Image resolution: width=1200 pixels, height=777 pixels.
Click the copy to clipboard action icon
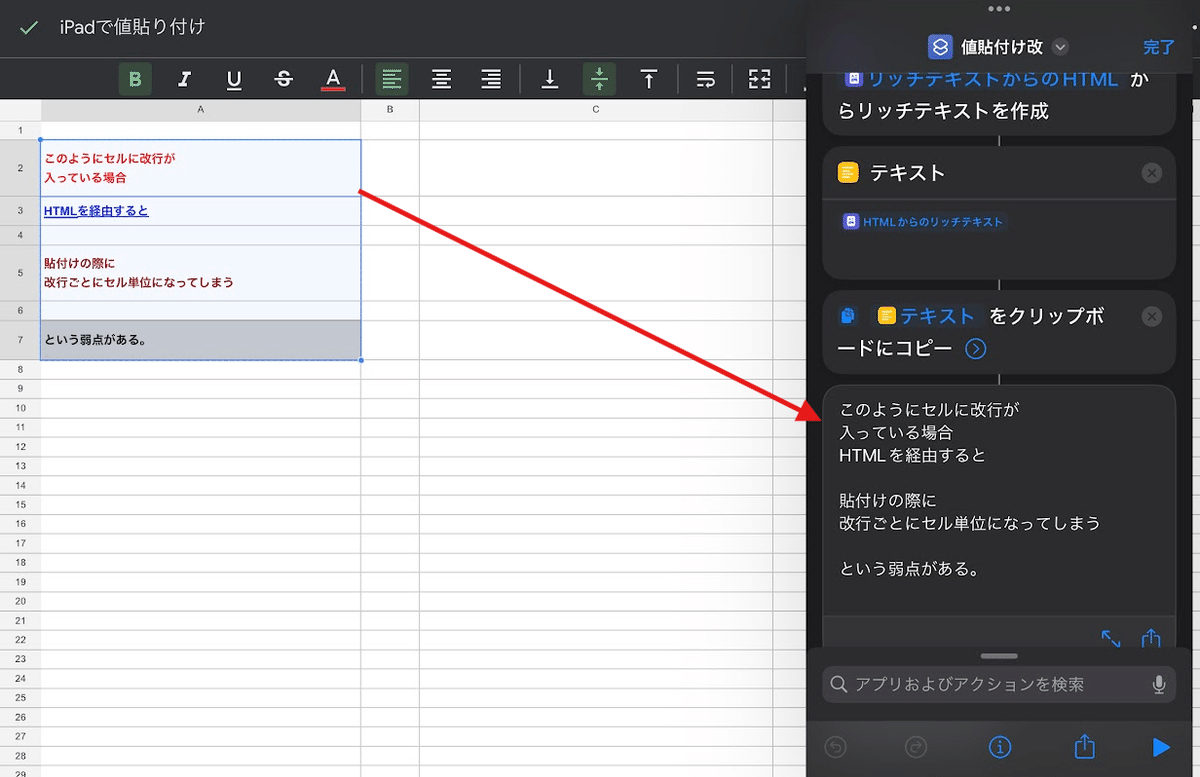pyautogui.click(x=849, y=316)
